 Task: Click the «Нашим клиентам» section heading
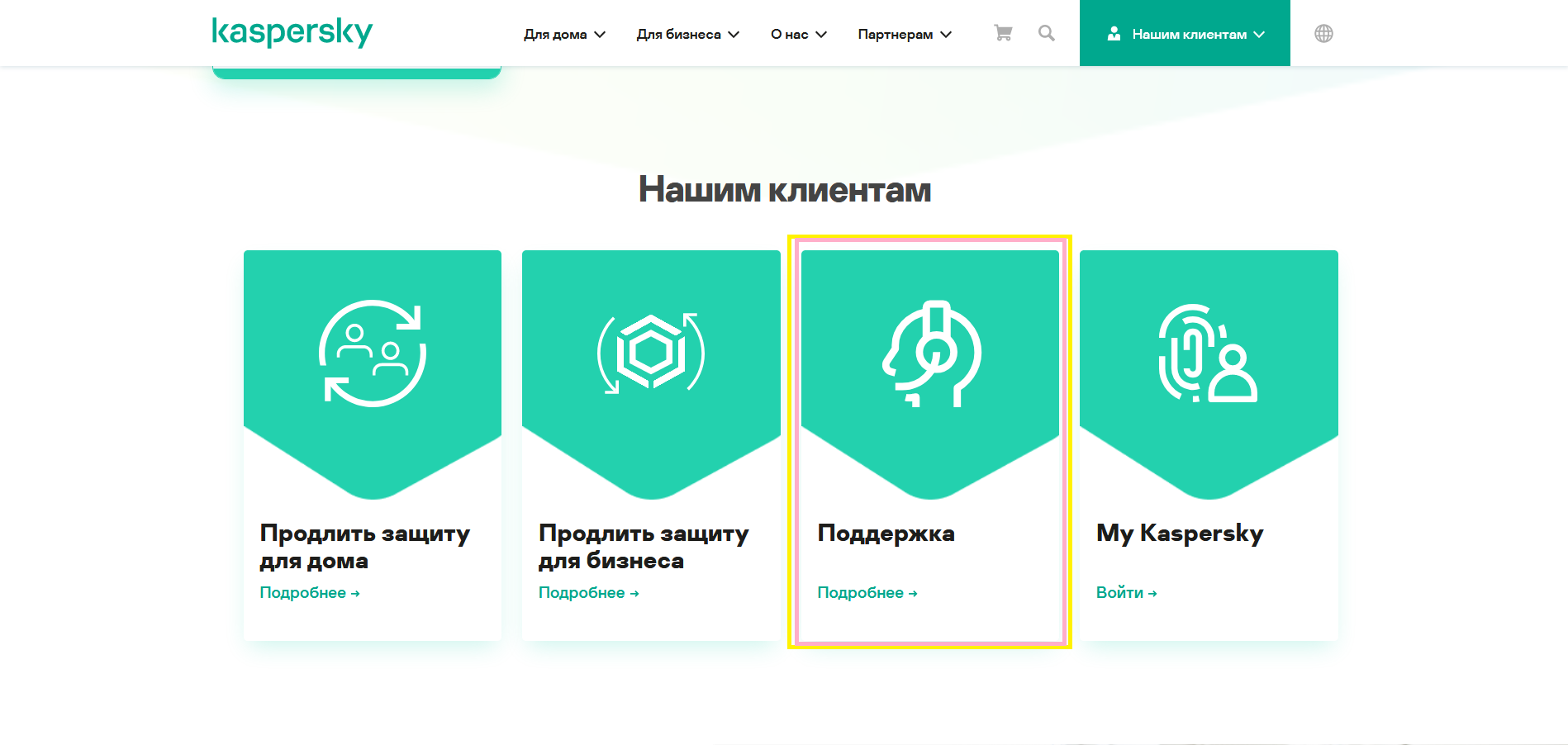(785, 190)
